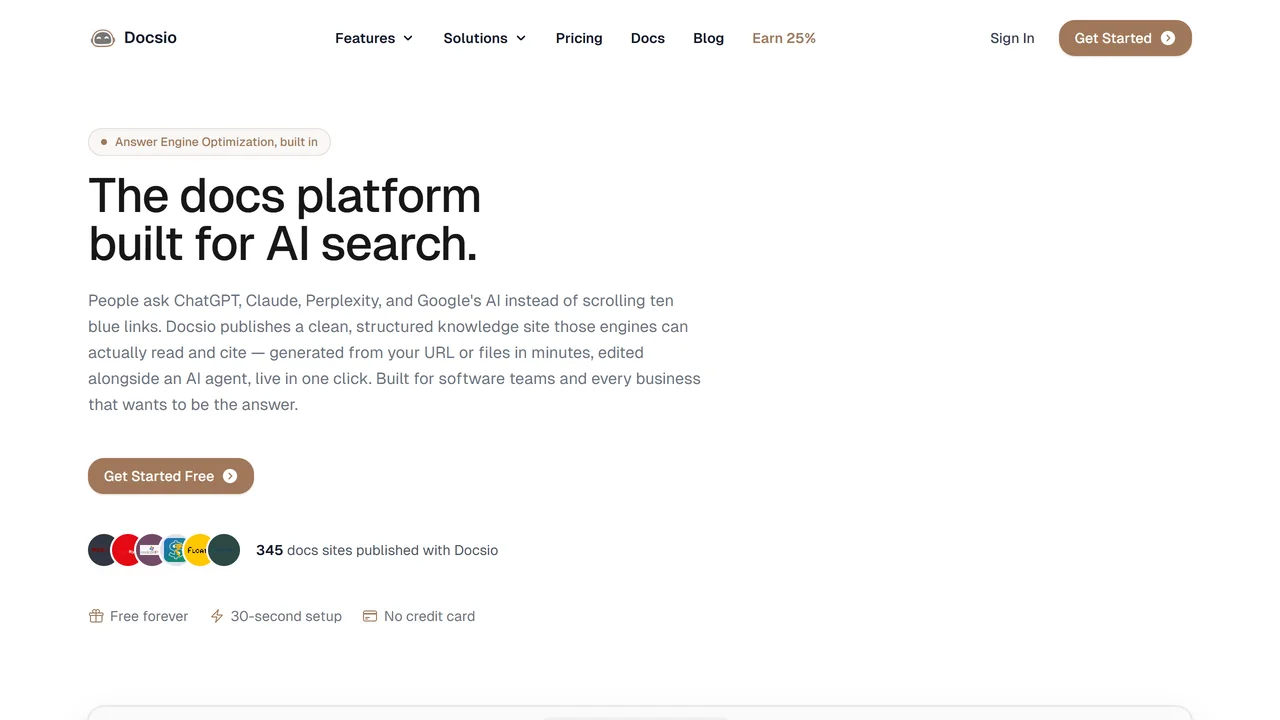
Task: Click the gift icon beside Free forever
Action: click(96, 616)
